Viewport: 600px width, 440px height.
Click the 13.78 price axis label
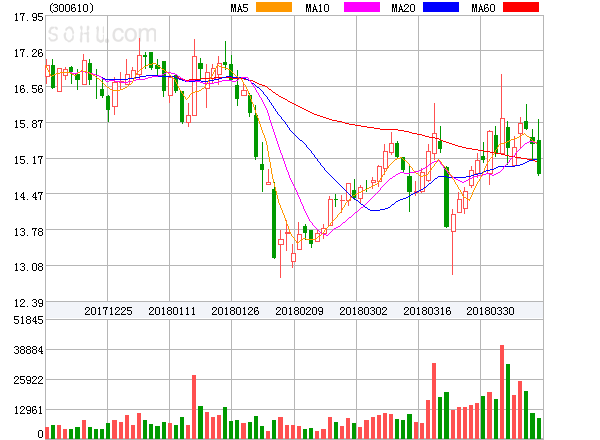[x=29, y=232]
